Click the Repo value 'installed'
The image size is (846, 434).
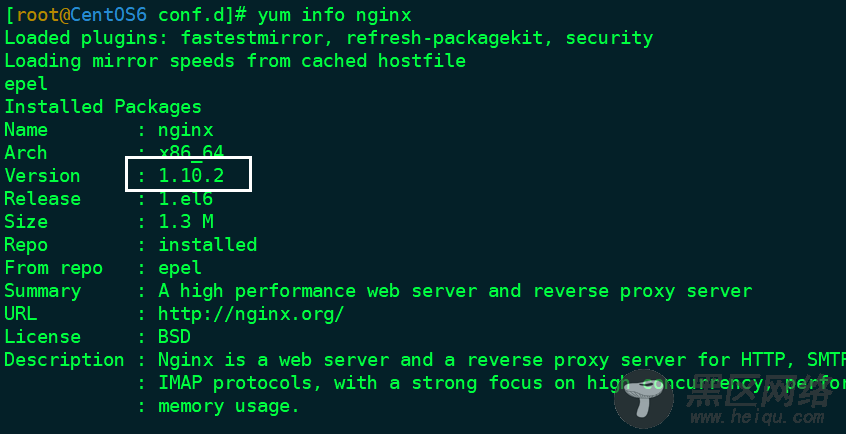tap(207, 245)
